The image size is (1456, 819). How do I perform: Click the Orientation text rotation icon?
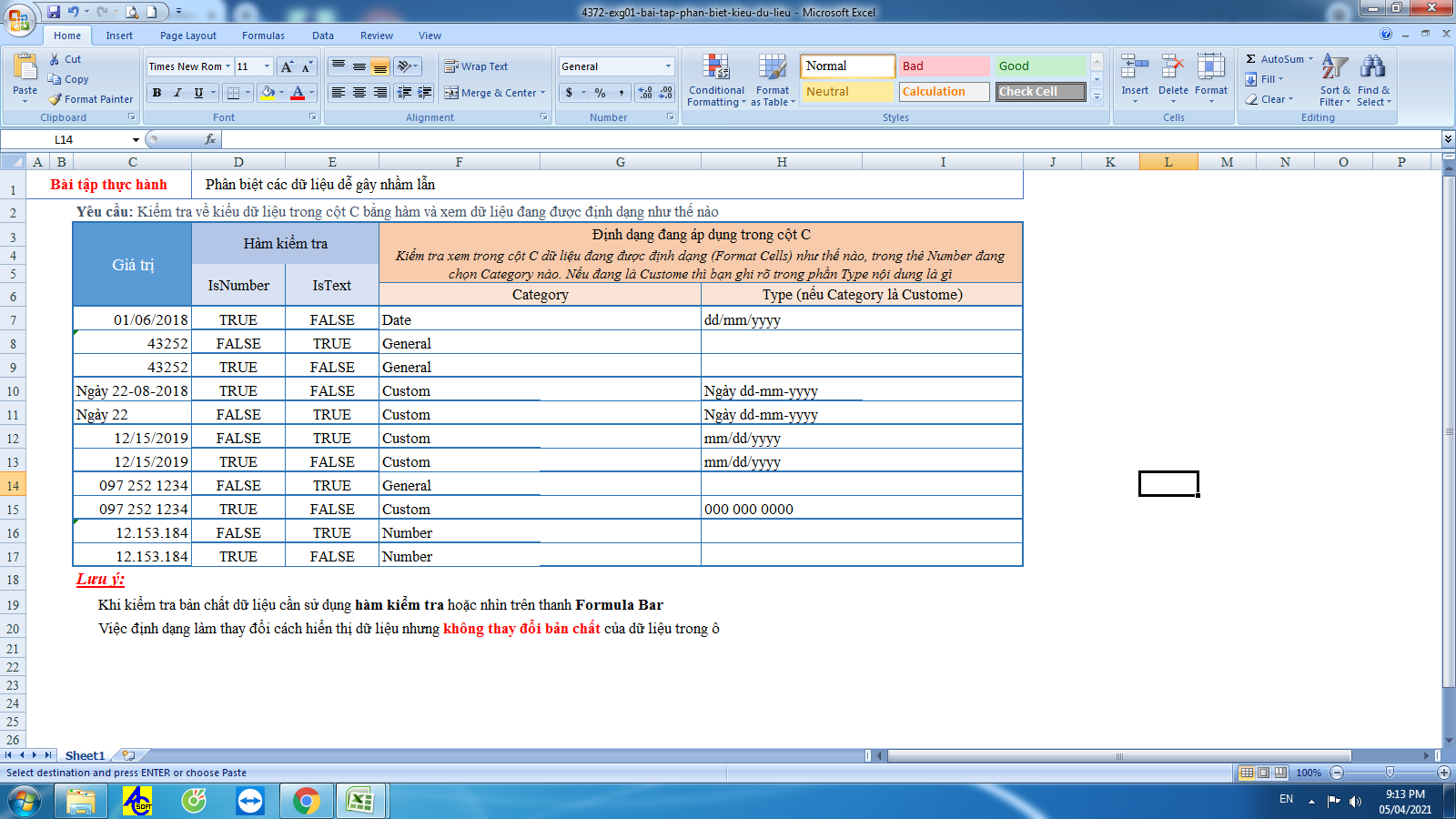click(405, 66)
